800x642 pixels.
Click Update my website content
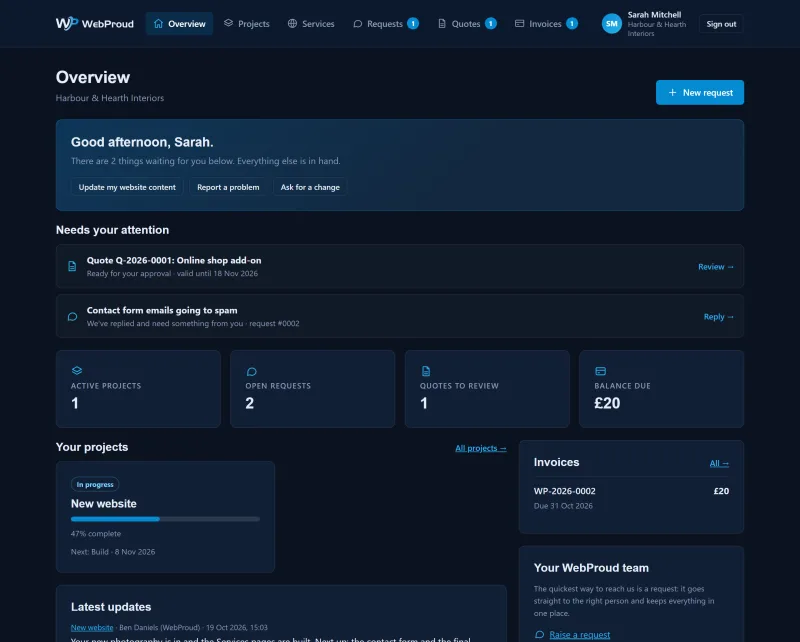(127, 187)
